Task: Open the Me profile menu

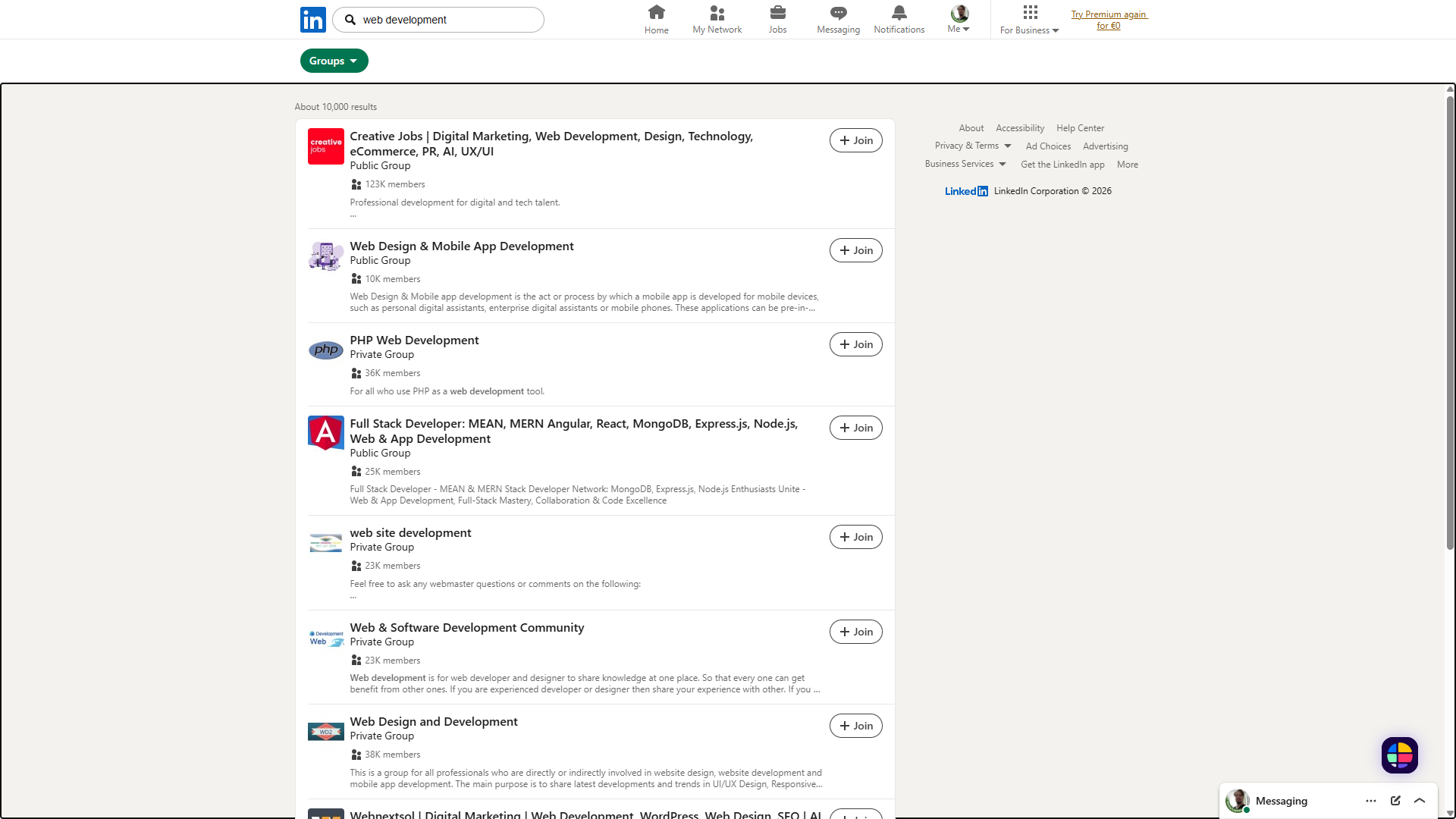Action: (959, 20)
